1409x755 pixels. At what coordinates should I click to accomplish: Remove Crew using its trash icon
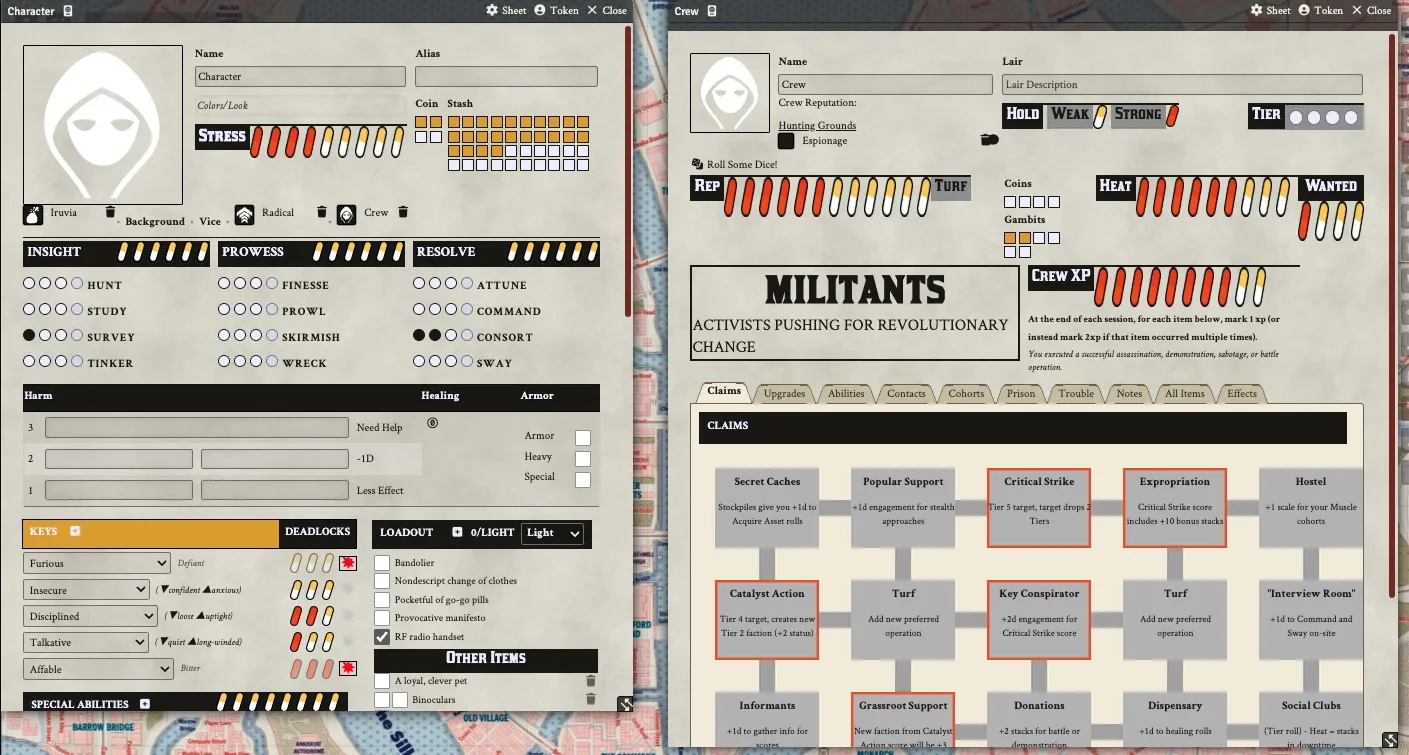pyautogui.click(x=403, y=212)
